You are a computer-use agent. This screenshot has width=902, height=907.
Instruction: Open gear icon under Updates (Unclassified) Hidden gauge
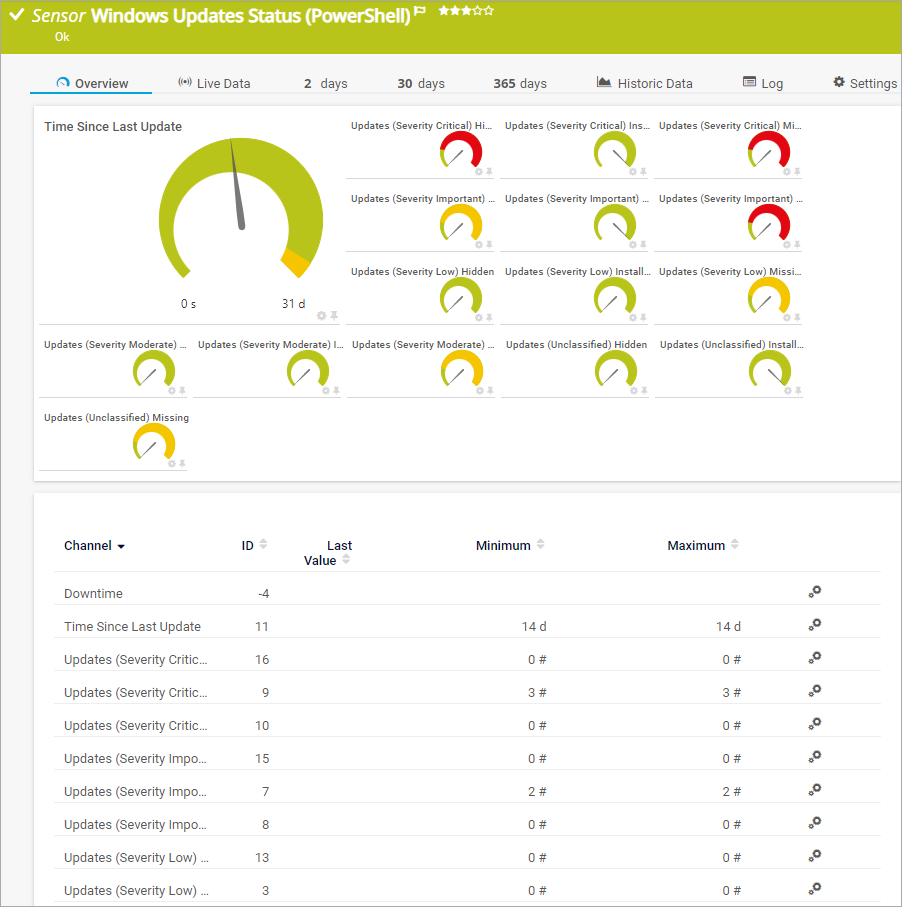pos(632,390)
